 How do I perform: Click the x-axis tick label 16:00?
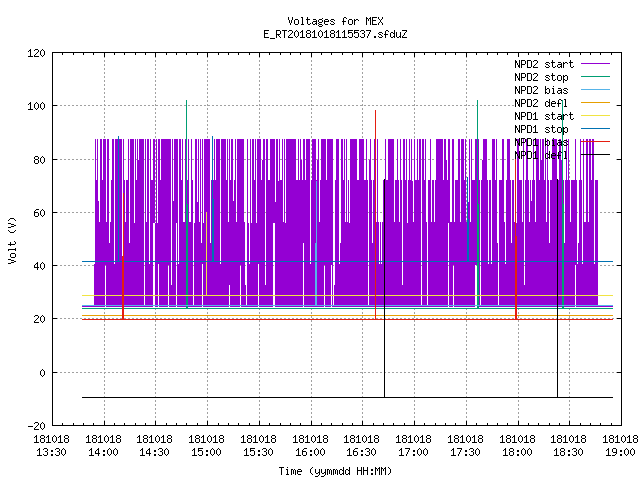[310, 452]
